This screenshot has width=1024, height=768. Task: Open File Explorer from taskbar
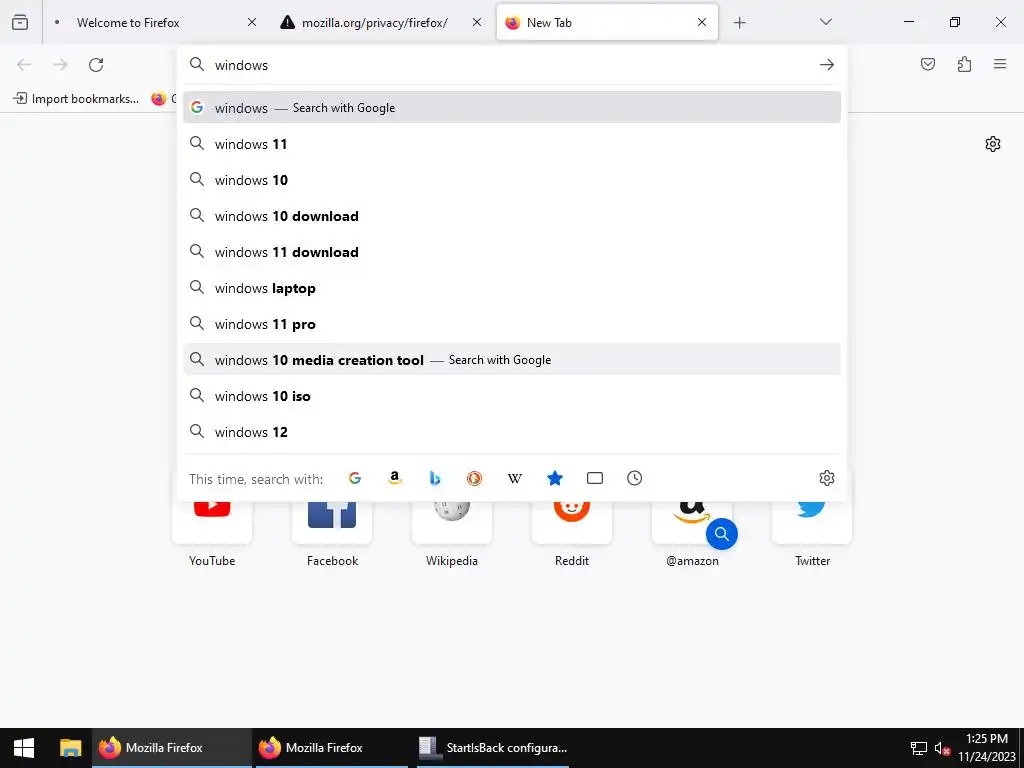coord(71,748)
